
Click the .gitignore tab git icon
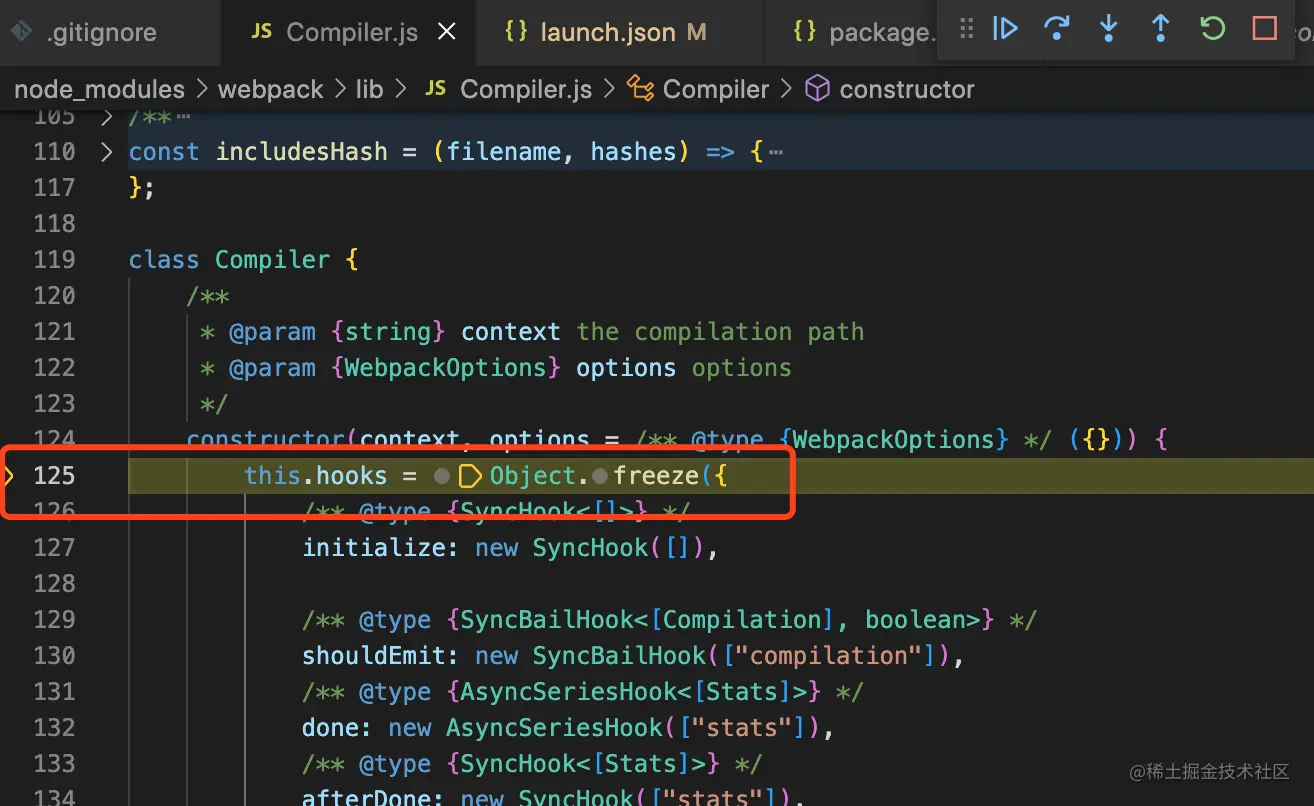(x=20, y=32)
